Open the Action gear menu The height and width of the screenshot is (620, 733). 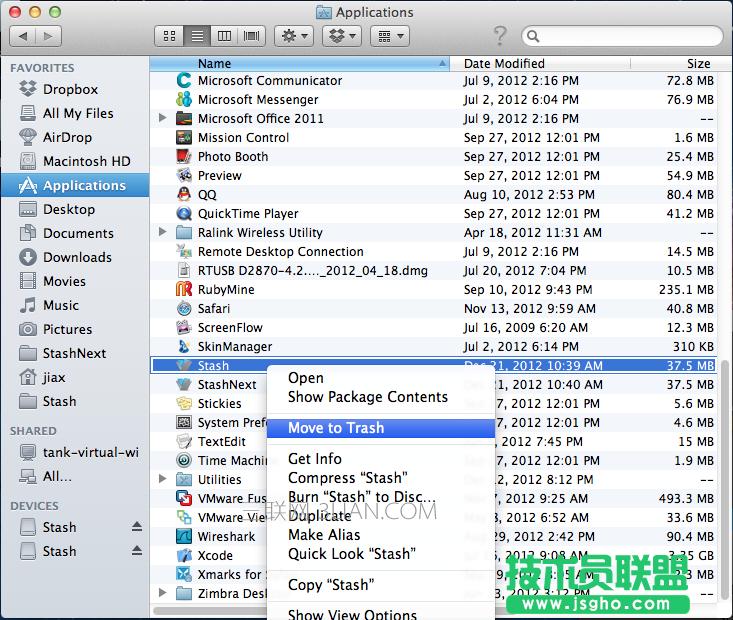294,36
